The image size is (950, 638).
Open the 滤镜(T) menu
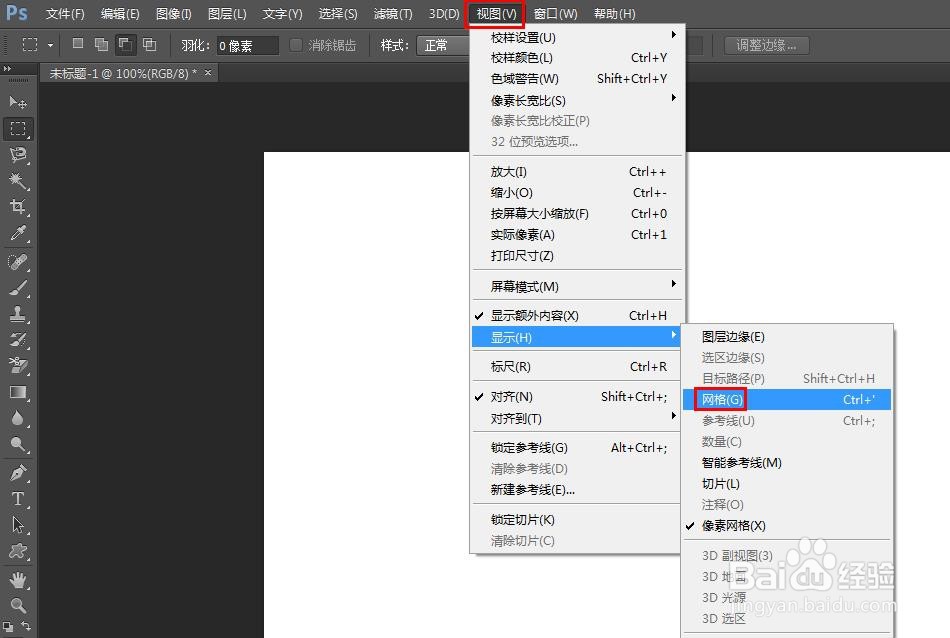(393, 13)
